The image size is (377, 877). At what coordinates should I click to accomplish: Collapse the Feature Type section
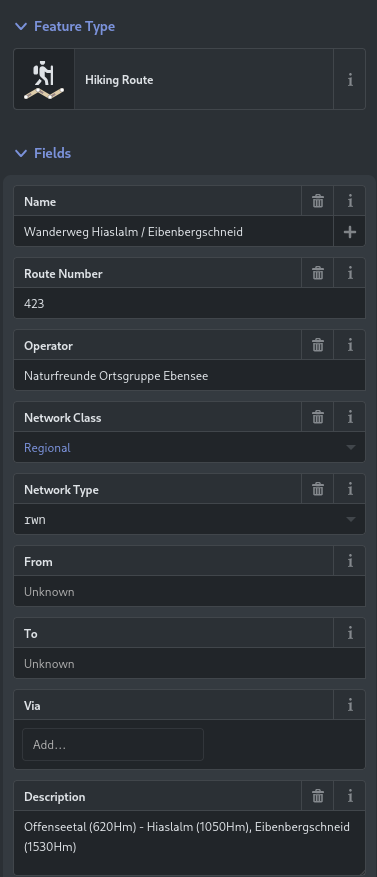(65, 26)
